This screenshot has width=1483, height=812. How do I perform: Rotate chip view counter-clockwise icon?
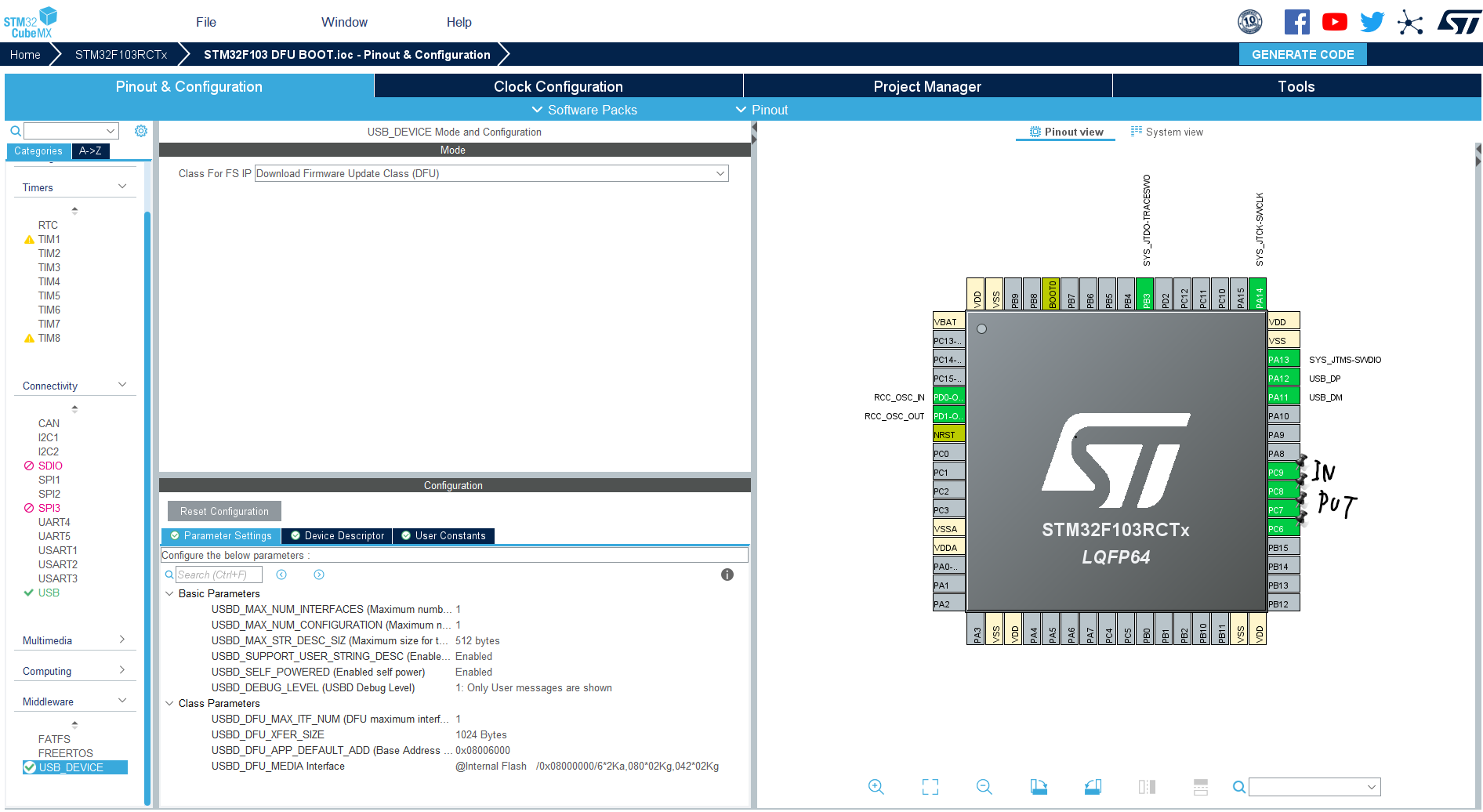tap(1093, 787)
